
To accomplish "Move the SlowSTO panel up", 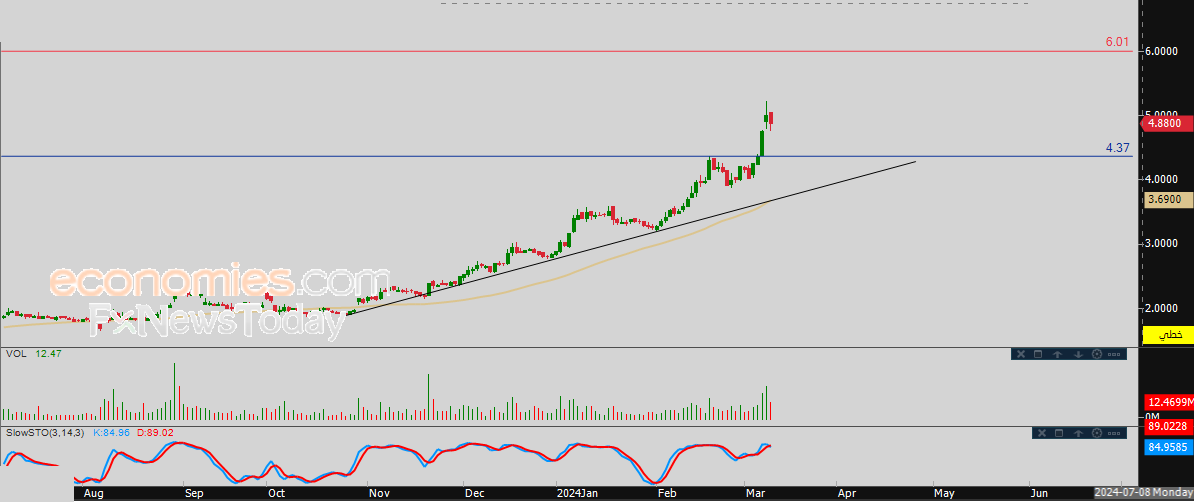I will (x=1078, y=433).
